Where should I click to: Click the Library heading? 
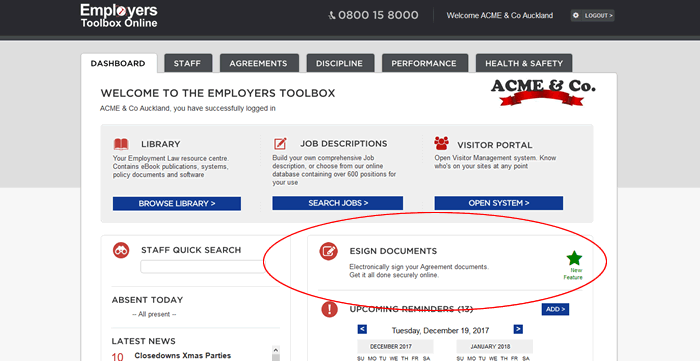pyautogui.click(x=161, y=144)
